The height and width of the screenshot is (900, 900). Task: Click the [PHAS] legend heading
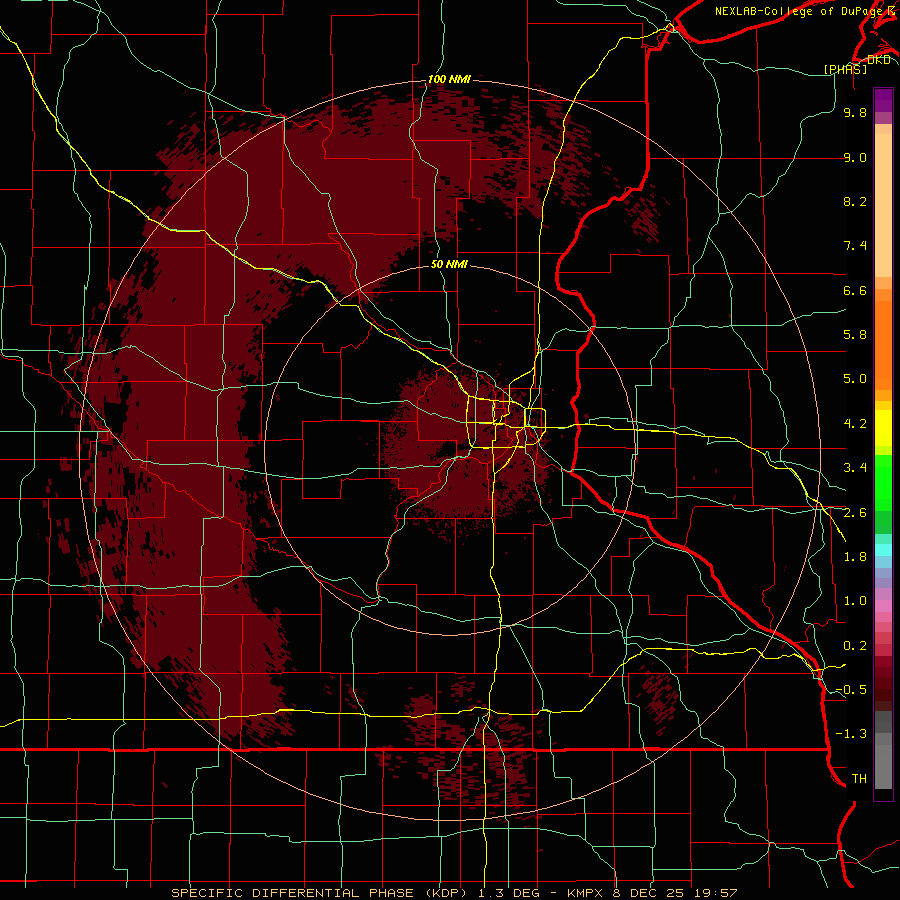pyautogui.click(x=845, y=69)
